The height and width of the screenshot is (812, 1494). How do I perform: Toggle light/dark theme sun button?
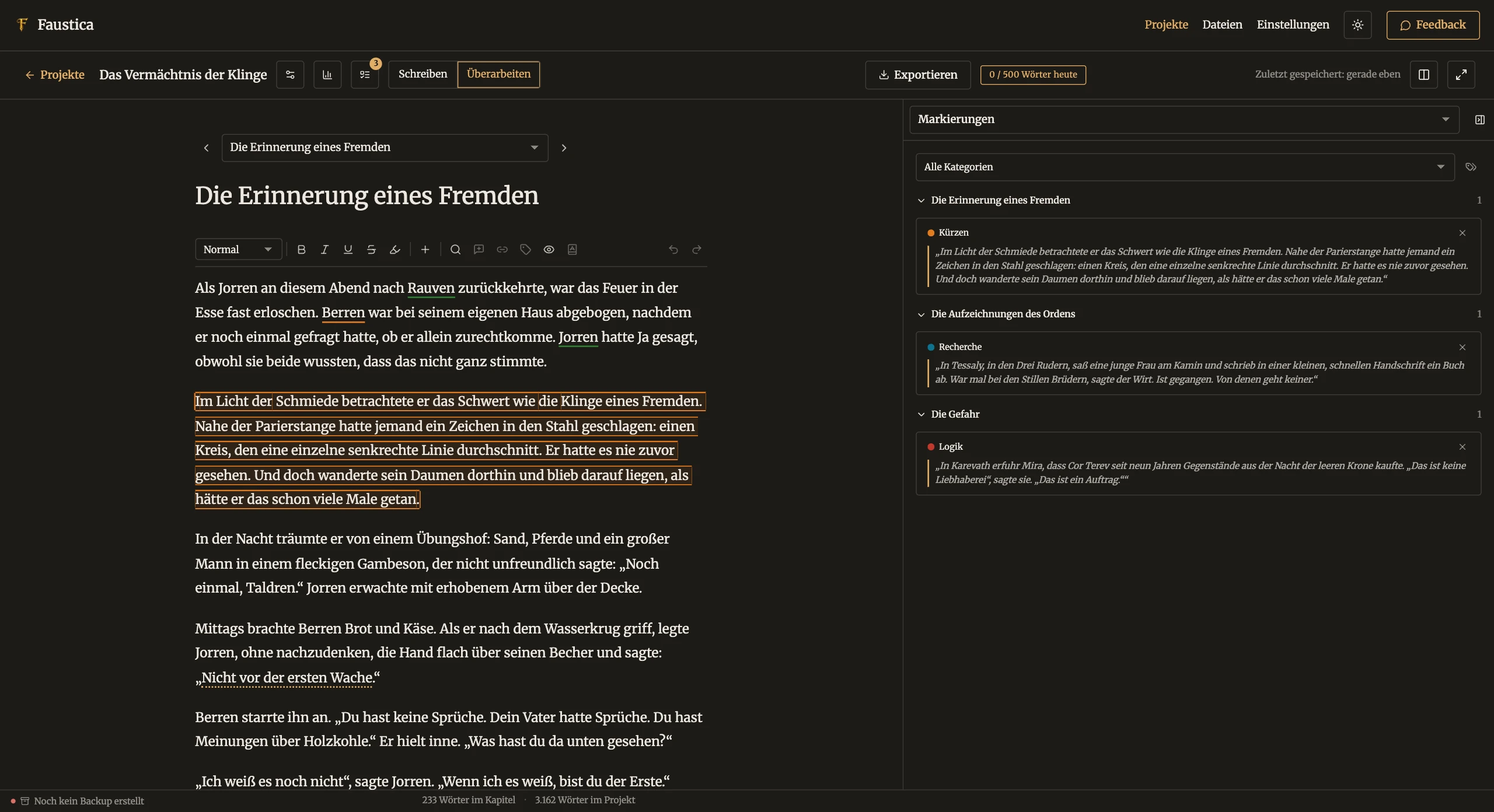click(1357, 25)
